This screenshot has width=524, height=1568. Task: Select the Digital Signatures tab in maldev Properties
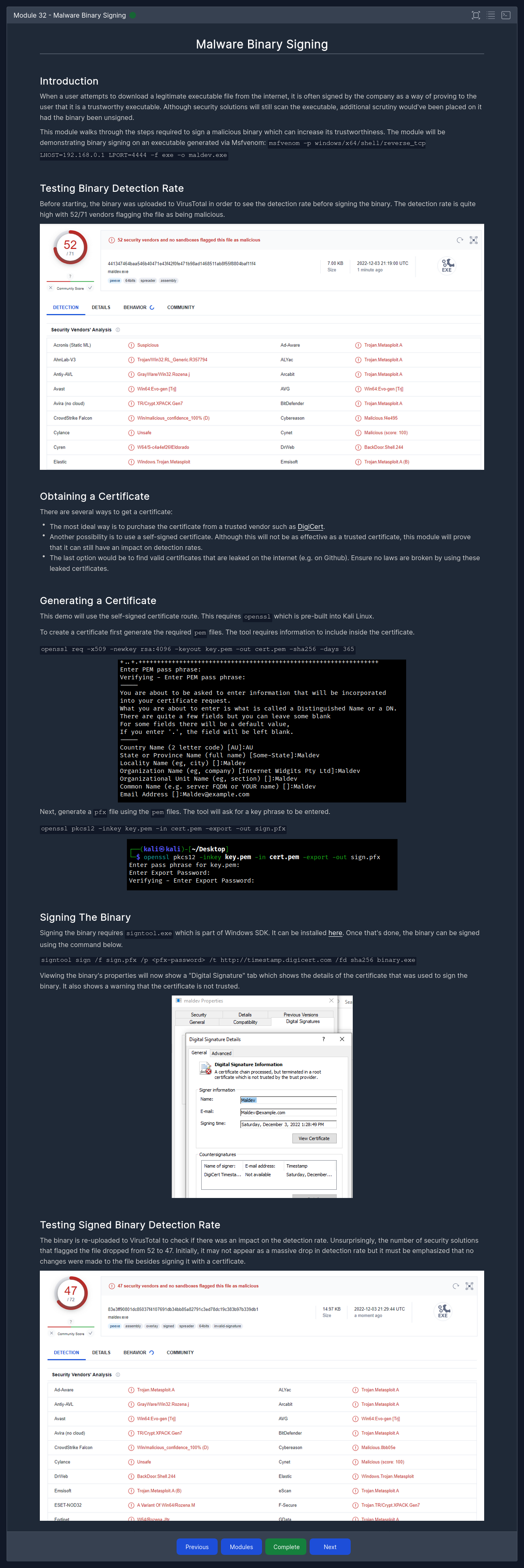click(x=303, y=1021)
